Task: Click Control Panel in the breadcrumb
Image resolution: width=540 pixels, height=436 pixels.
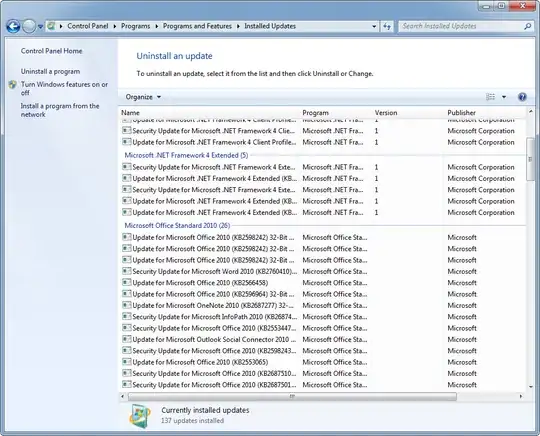Action: pyautogui.click(x=87, y=26)
